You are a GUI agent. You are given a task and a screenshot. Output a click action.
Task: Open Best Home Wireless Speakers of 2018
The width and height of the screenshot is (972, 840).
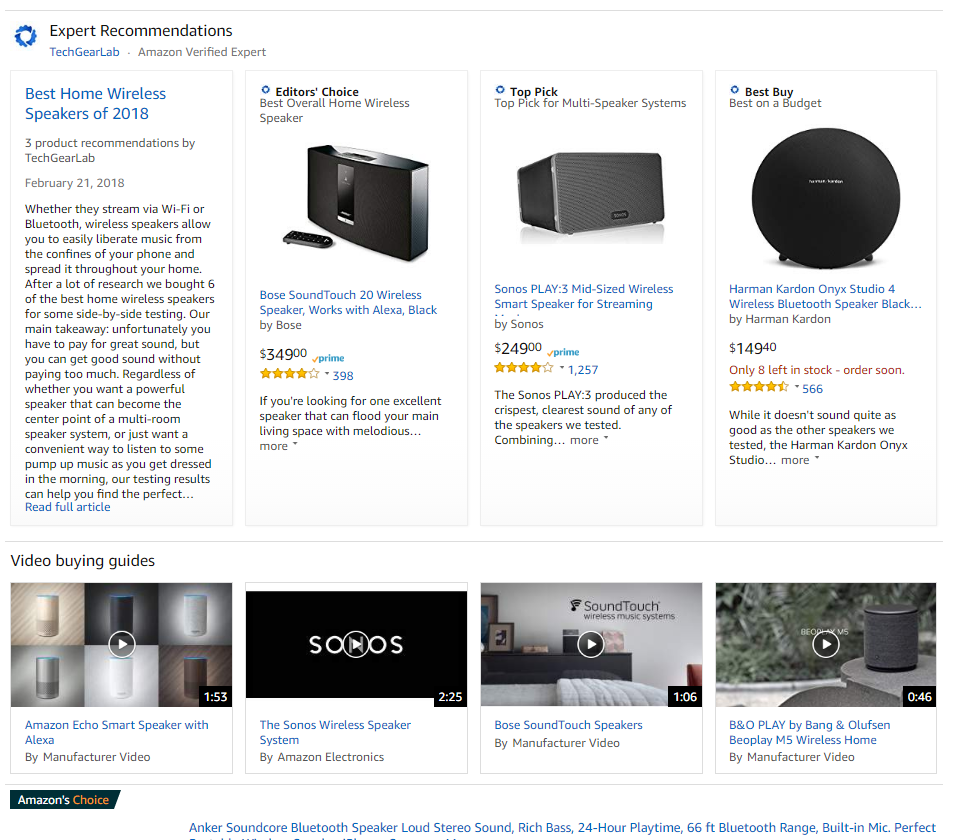95,103
